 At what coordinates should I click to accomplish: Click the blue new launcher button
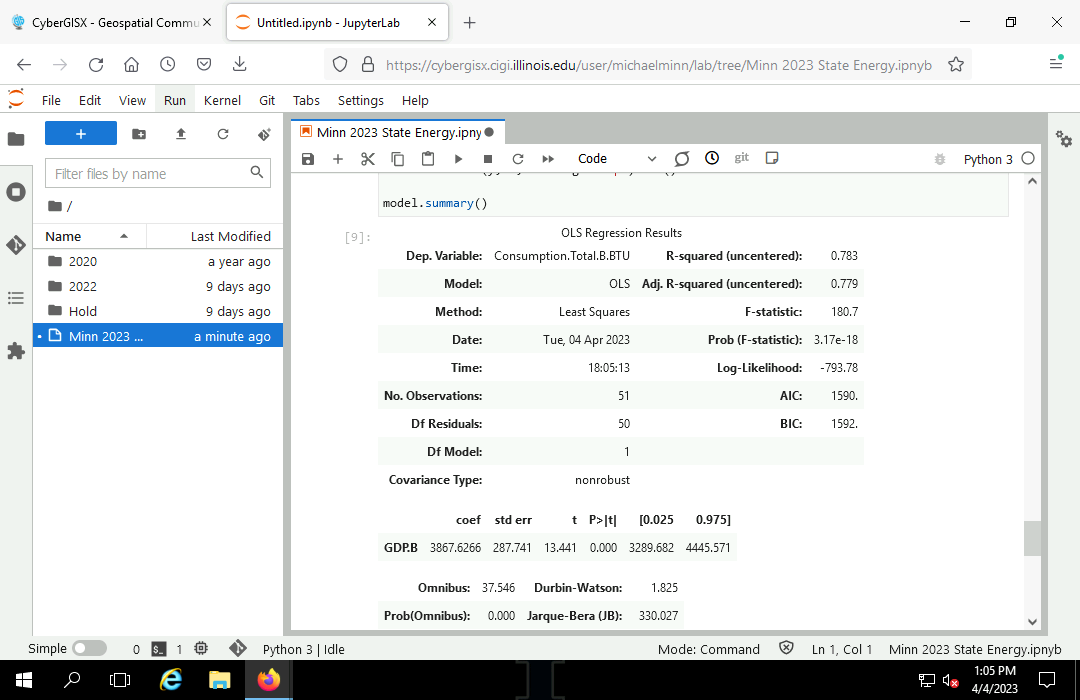coord(81,134)
